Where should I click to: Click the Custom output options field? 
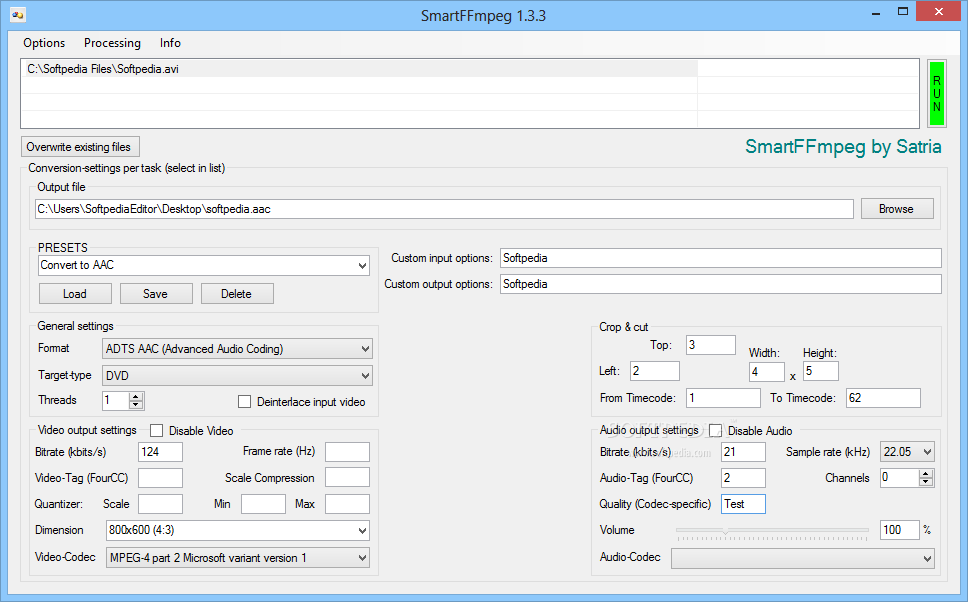720,284
